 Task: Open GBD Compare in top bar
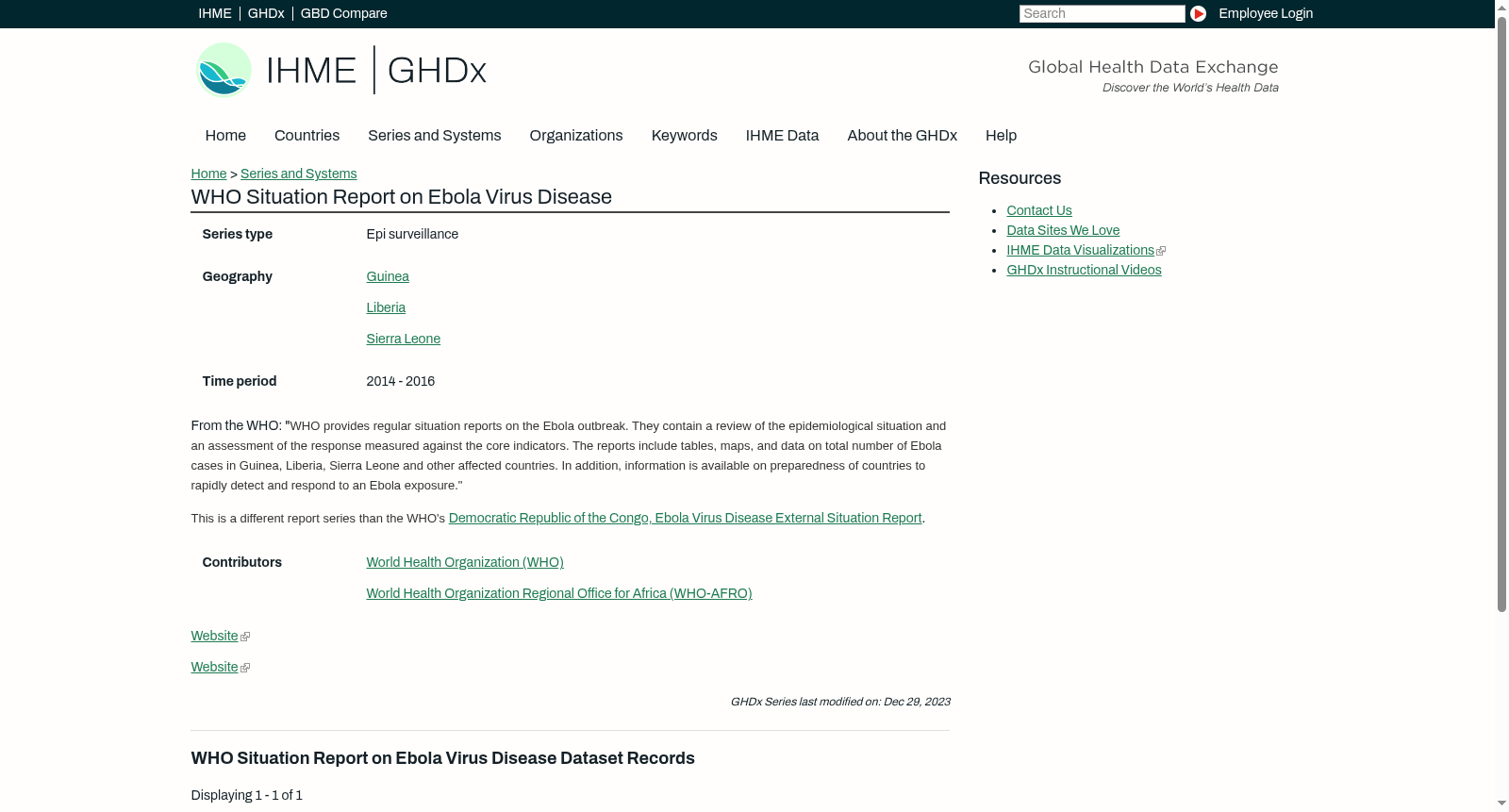[343, 13]
